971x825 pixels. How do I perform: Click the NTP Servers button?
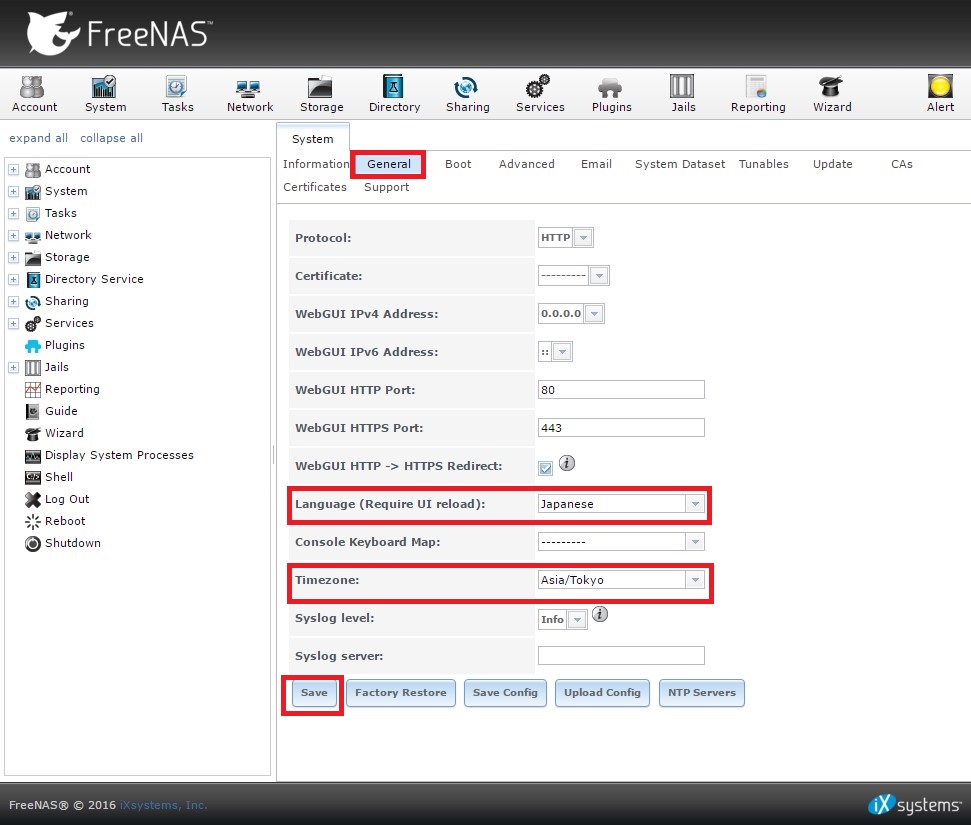(702, 692)
